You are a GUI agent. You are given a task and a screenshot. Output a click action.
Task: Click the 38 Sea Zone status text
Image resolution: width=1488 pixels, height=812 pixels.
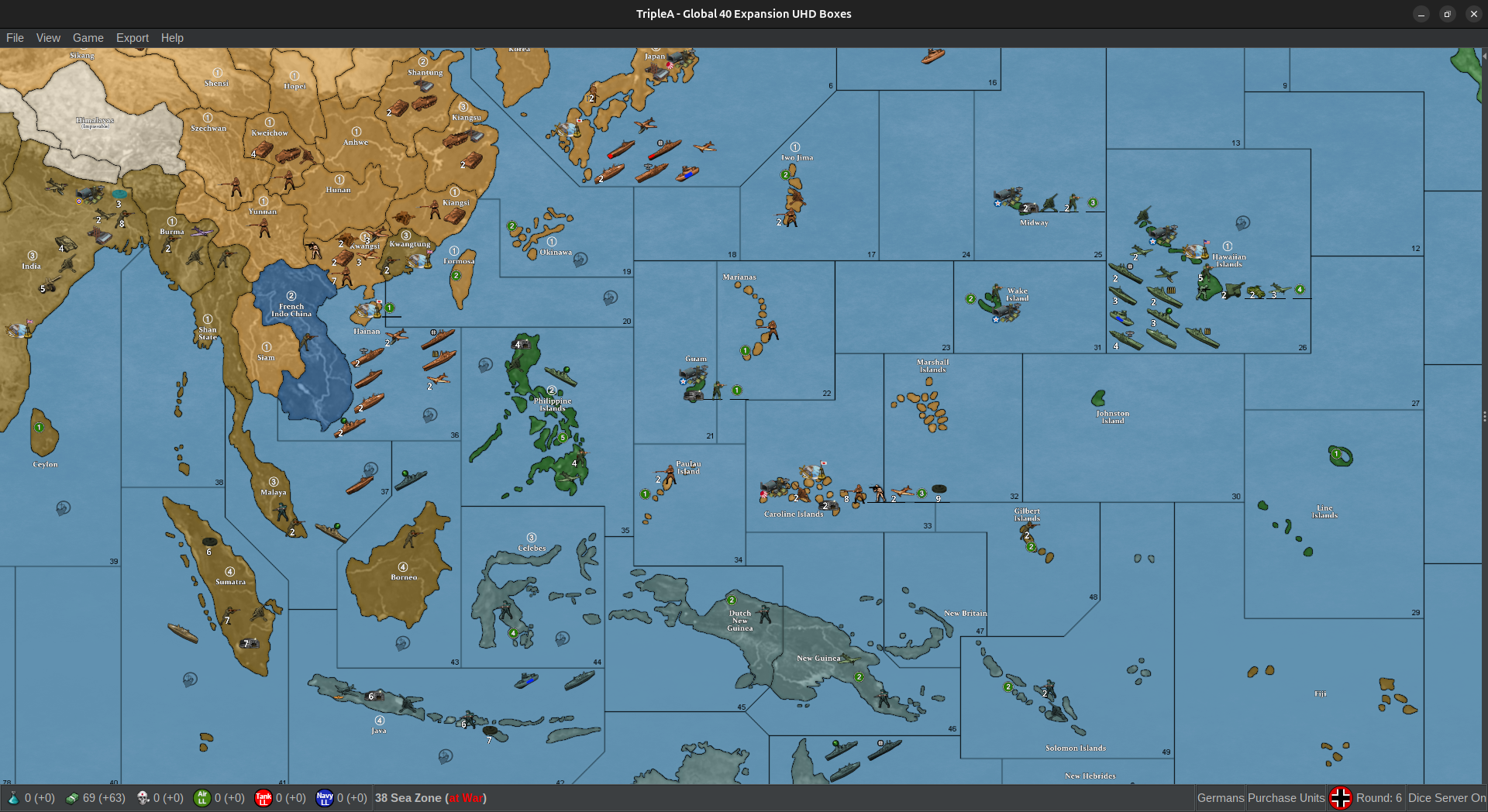431,798
